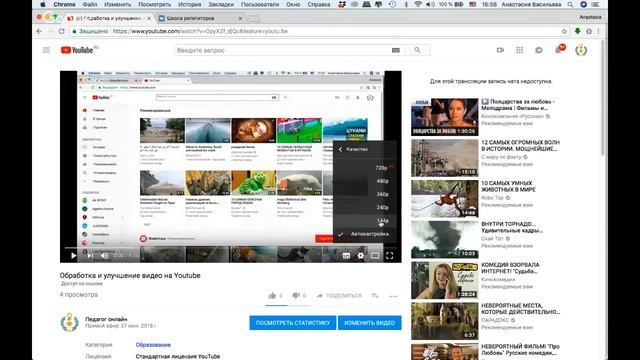Like the video with thumbs up
The image size is (640, 360).
[x=272, y=296]
